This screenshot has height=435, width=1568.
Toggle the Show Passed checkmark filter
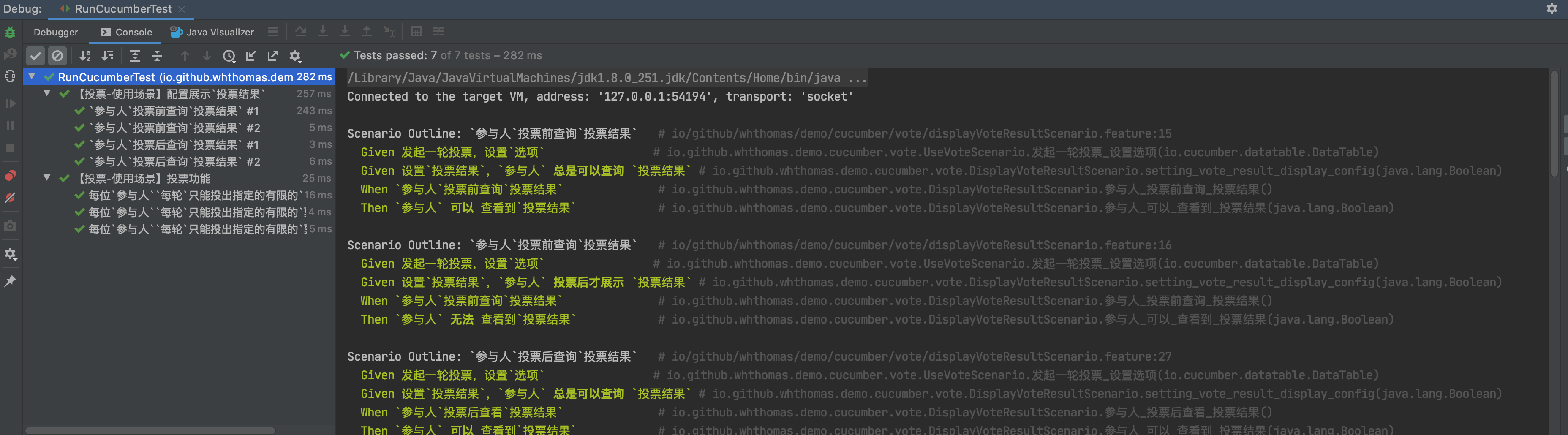click(35, 56)
